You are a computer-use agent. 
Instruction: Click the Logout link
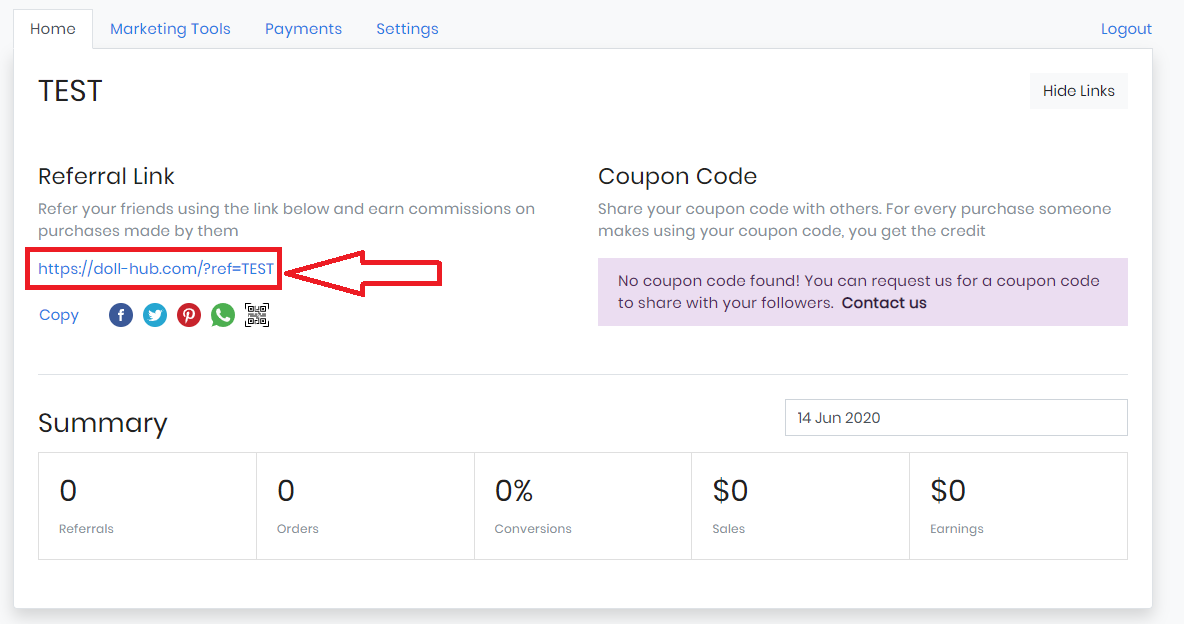pos(1126,29)
